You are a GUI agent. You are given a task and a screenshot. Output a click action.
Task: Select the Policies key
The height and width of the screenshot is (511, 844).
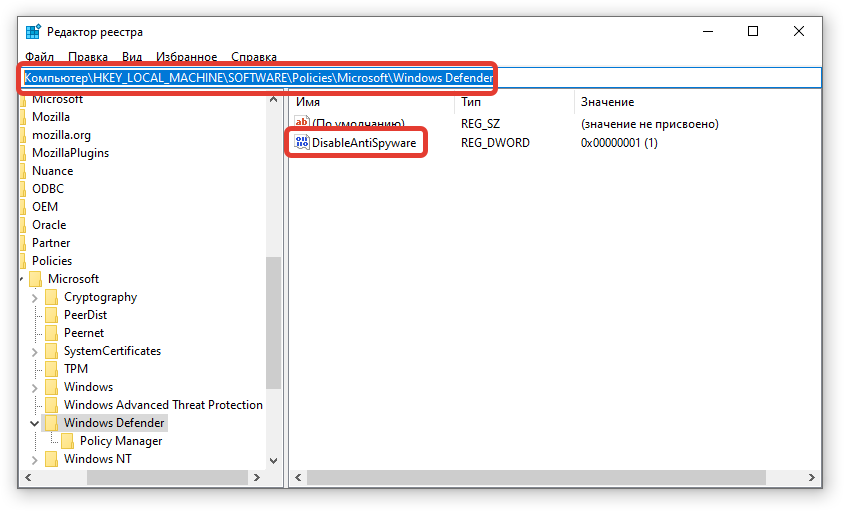(52, 261)
